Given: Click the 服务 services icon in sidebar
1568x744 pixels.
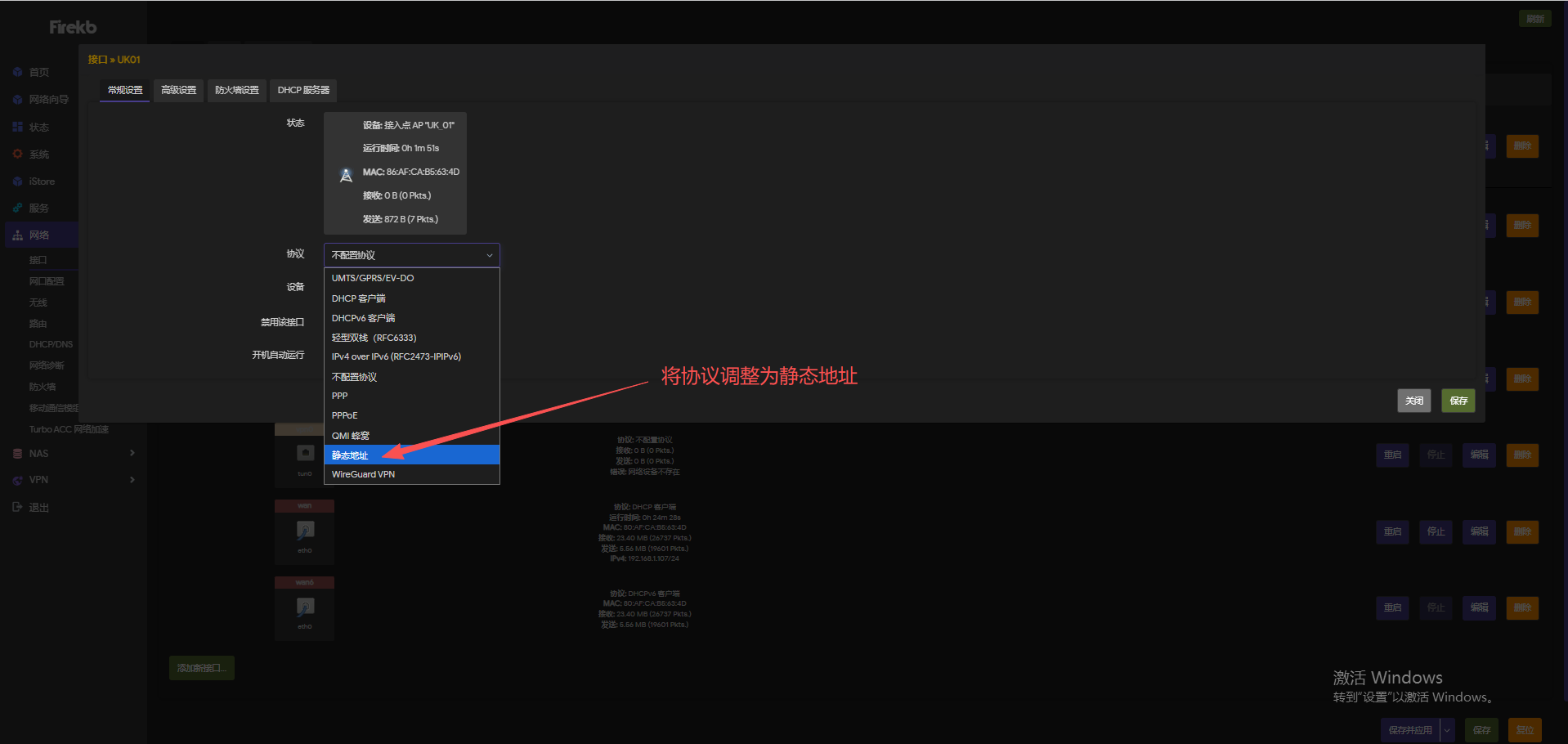Looking at the screenshot, I should 17,208.
